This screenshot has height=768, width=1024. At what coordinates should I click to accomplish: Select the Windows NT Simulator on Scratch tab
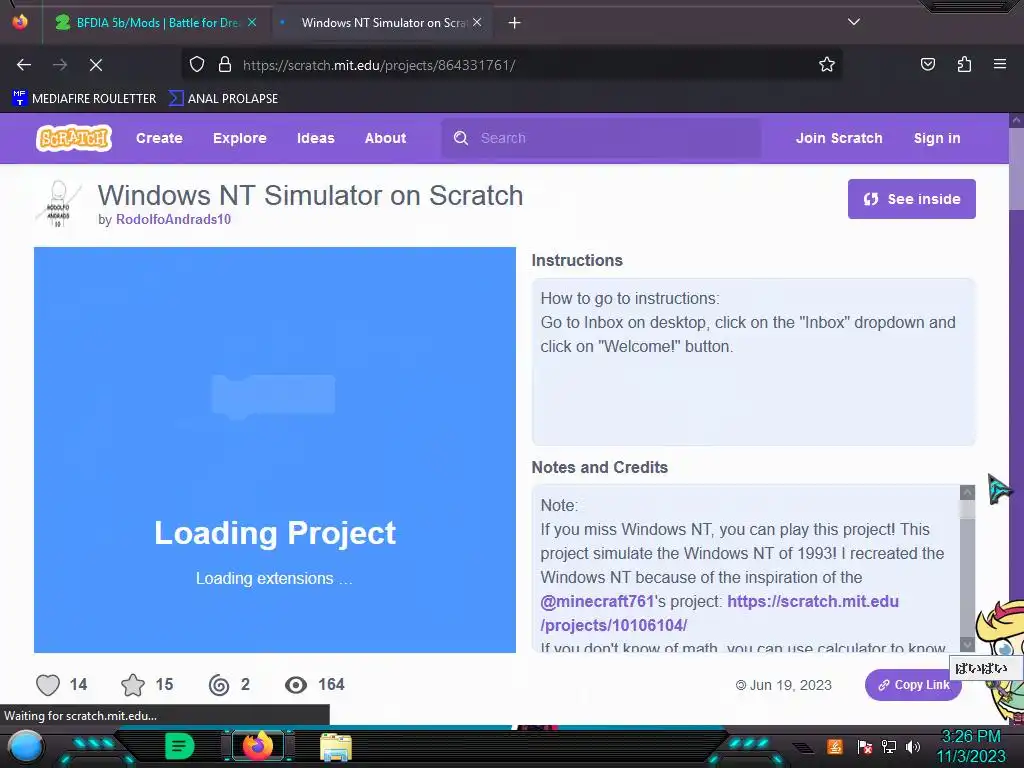tap(382, 23)
